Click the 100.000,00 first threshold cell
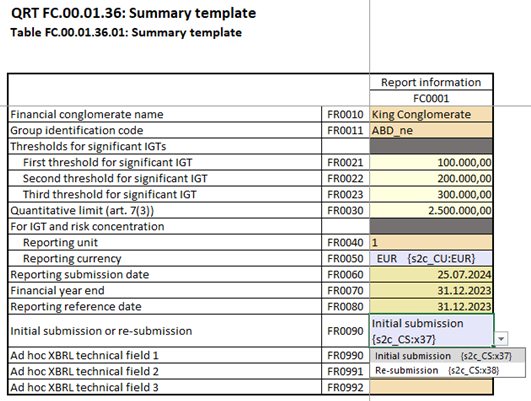The width and height of the screenshot is (531, 401). [431, 163]
